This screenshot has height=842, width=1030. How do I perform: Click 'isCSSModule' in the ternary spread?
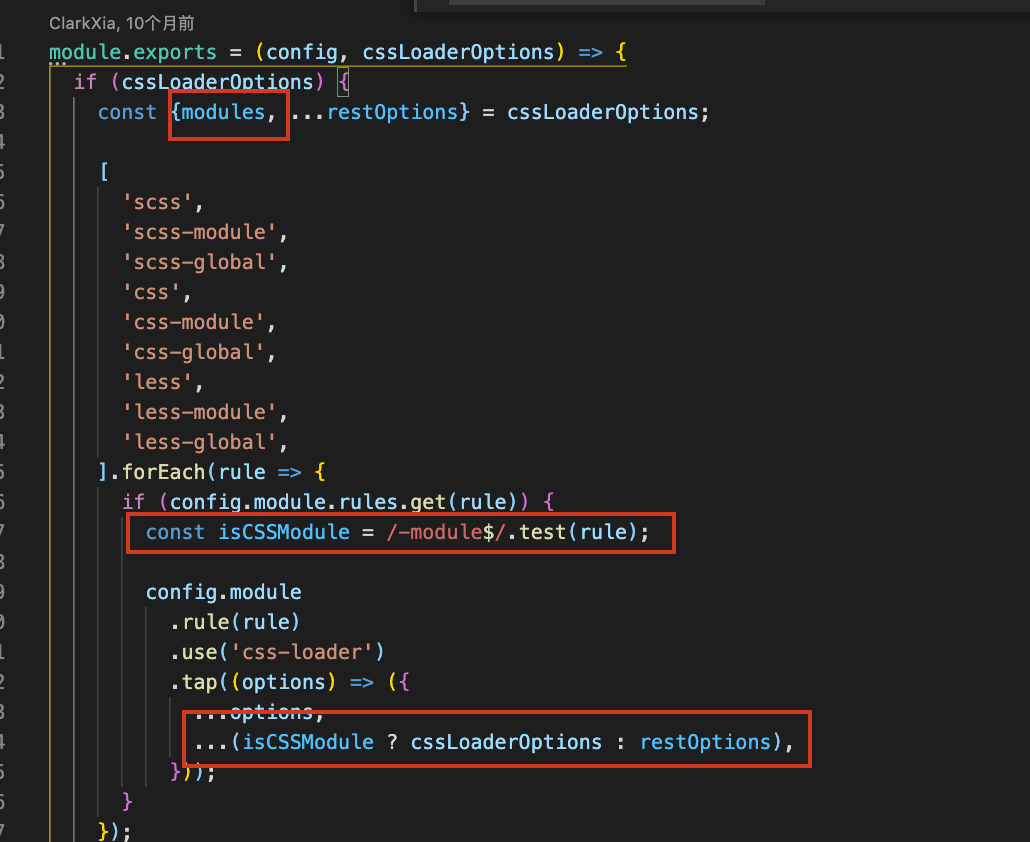(x=308, y=742)
